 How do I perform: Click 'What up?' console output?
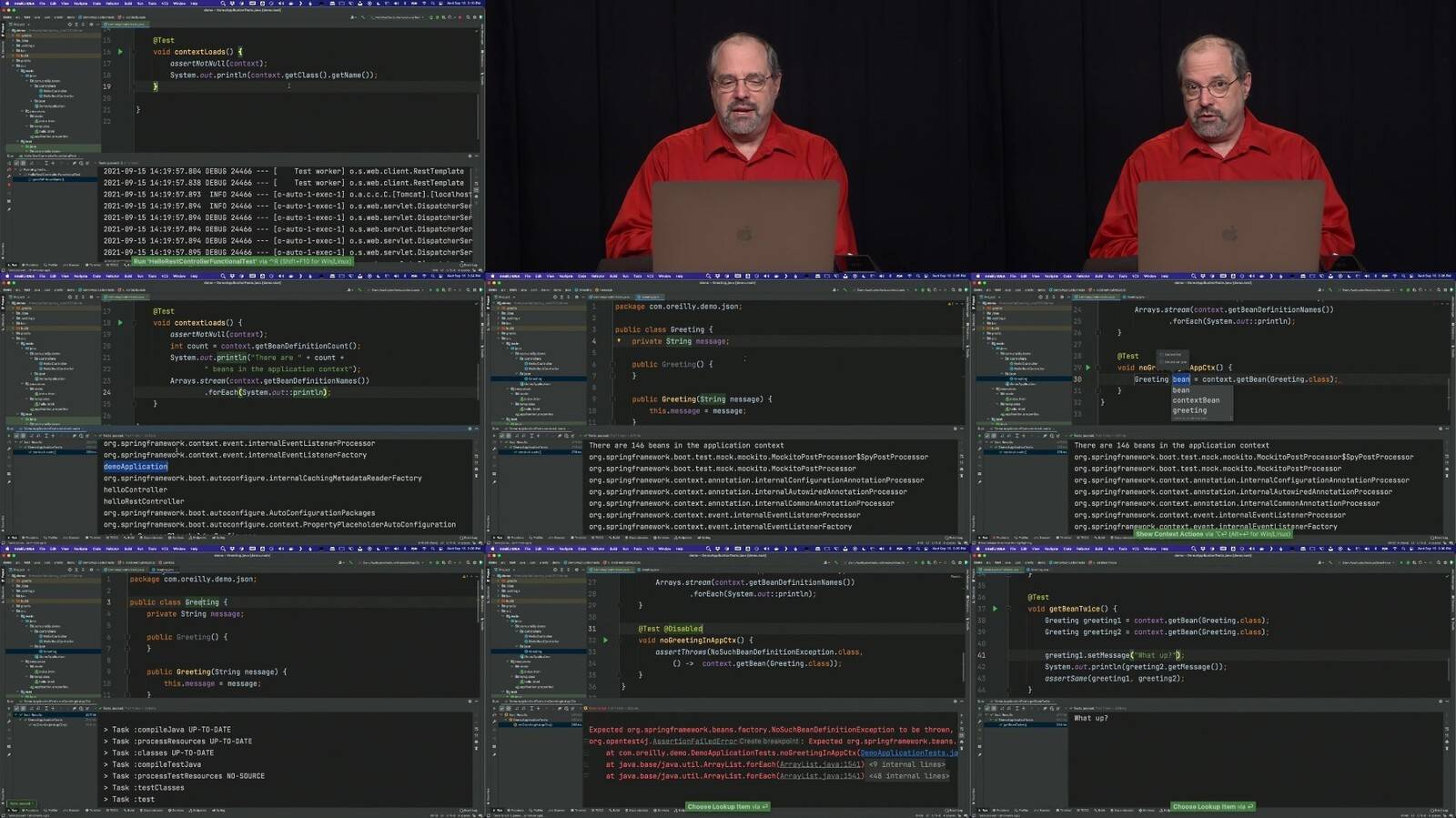click(x=1091, y=718)
